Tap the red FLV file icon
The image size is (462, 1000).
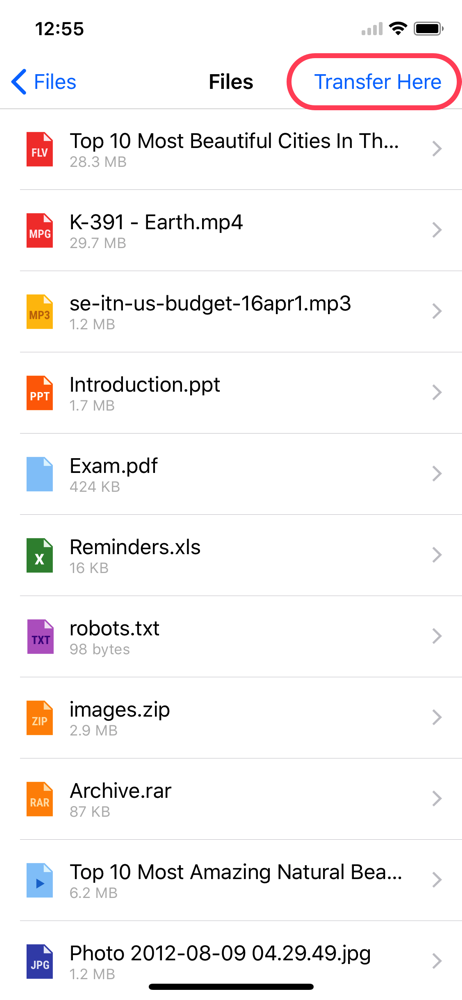pyautogui.click(x=40, y=149)
